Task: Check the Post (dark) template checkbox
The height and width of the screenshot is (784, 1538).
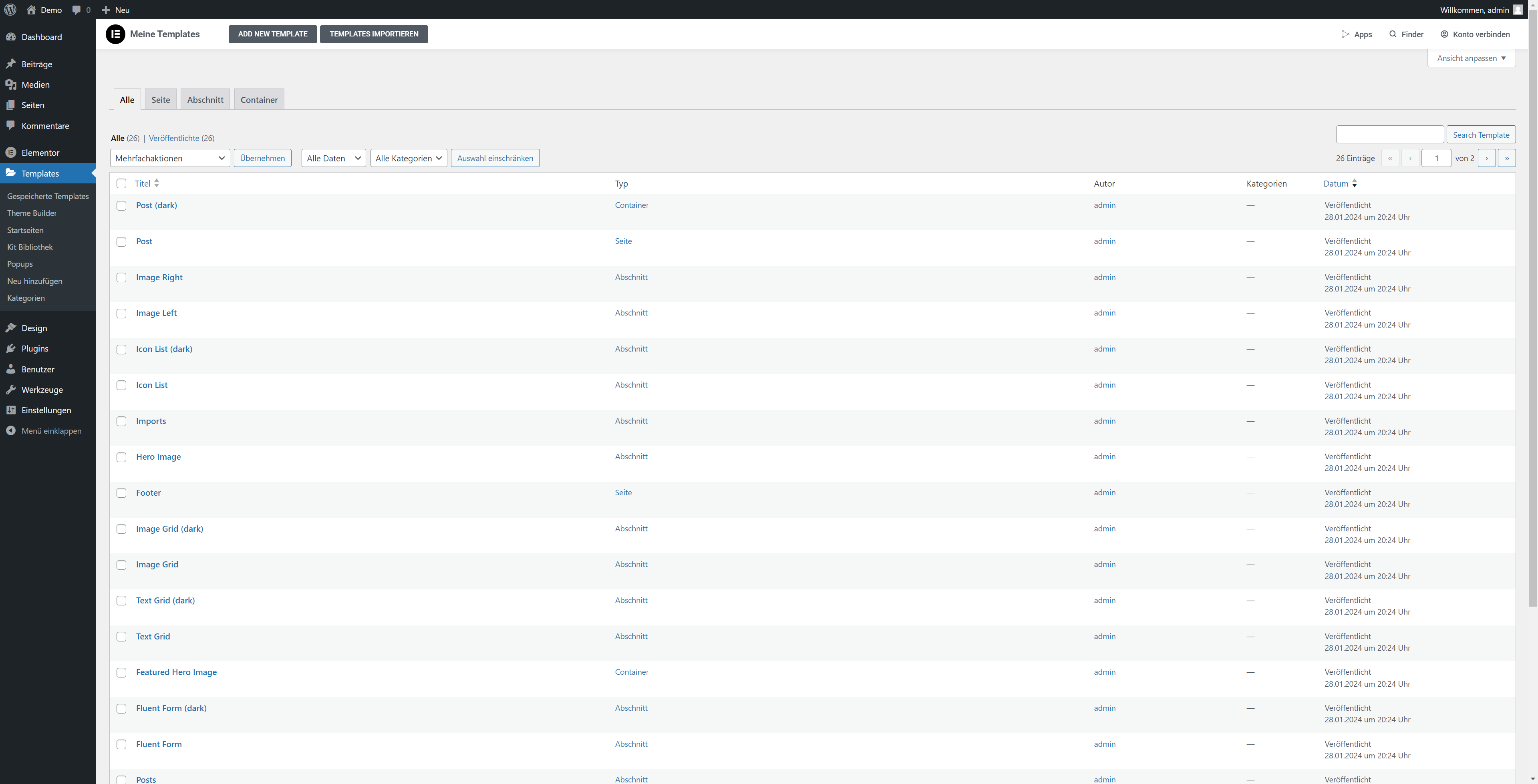Action: tap(121, 205)
